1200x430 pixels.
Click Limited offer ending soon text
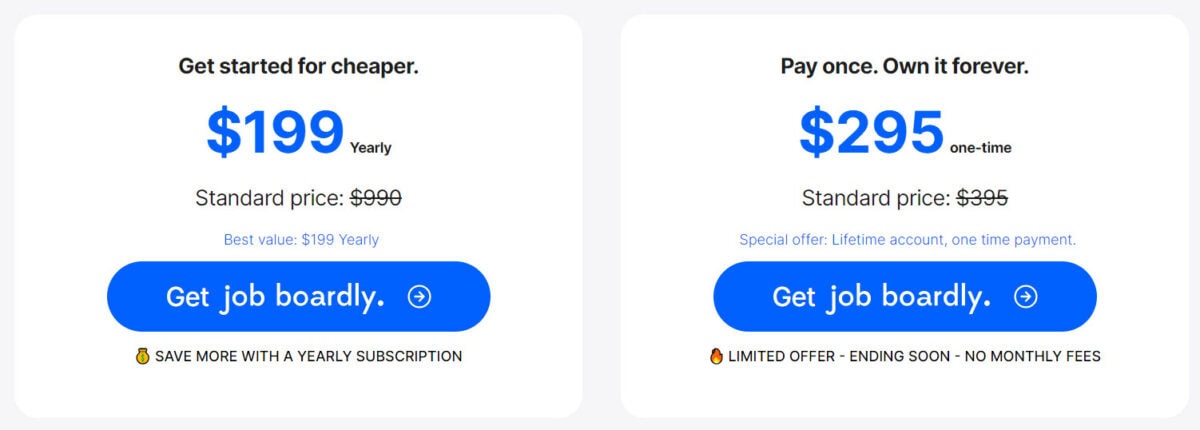point(914,356)
